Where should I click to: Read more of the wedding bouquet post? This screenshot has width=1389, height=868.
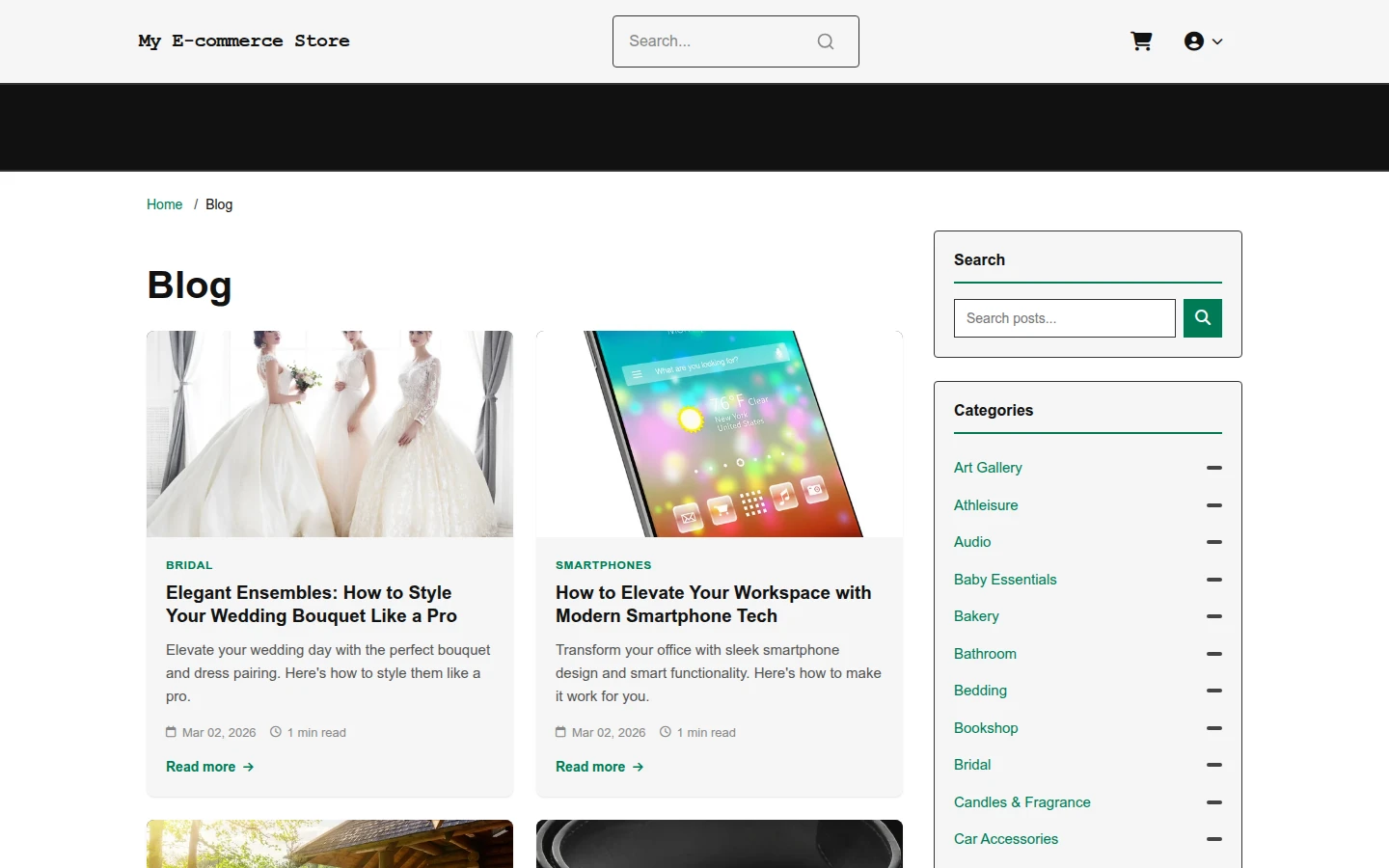[x=210, y=767]
